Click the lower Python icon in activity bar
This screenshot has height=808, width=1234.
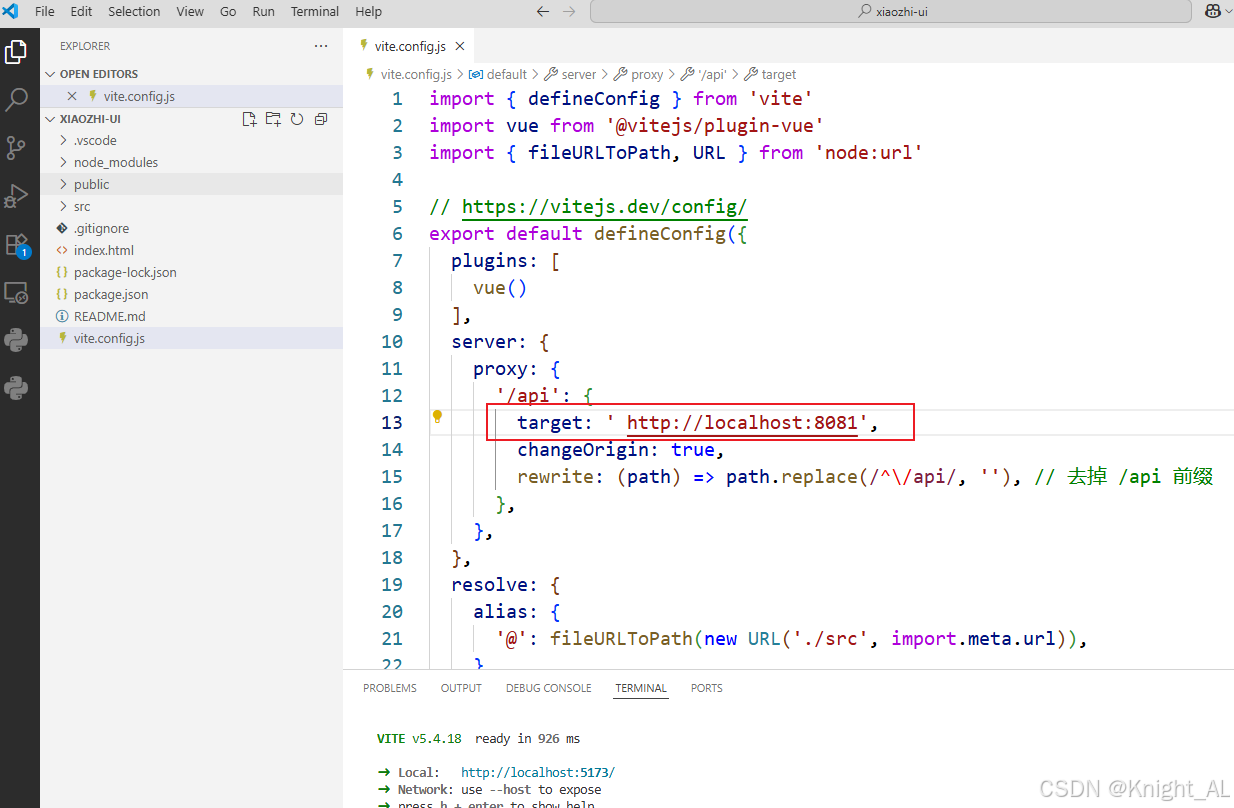pyautogui.click(x=16, y=388)
